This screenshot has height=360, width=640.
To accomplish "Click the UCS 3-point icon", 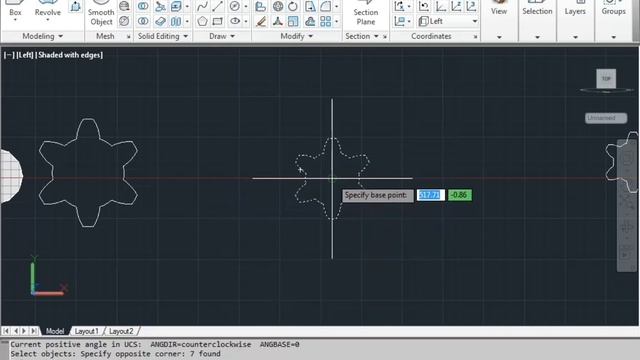I will [471, 6].
